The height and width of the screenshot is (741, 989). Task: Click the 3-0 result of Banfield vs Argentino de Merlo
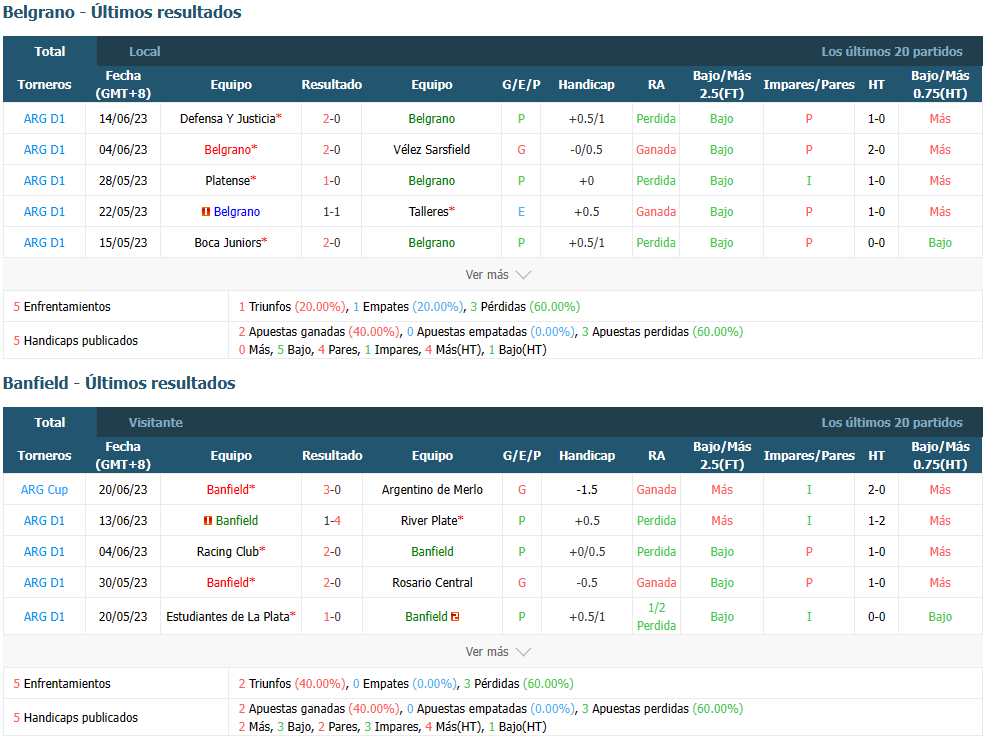coord(332,489)
